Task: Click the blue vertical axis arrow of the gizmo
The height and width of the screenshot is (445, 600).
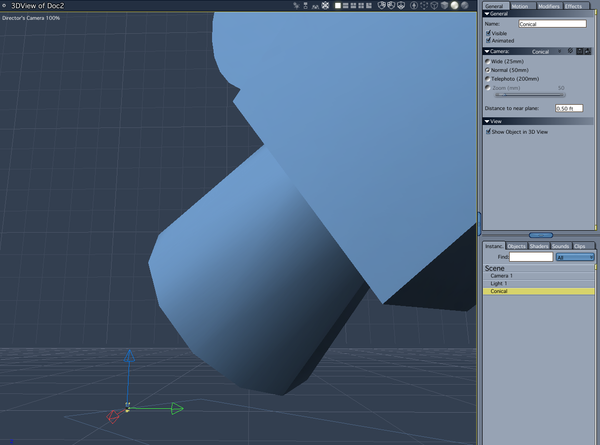Action: coord(129,356)
